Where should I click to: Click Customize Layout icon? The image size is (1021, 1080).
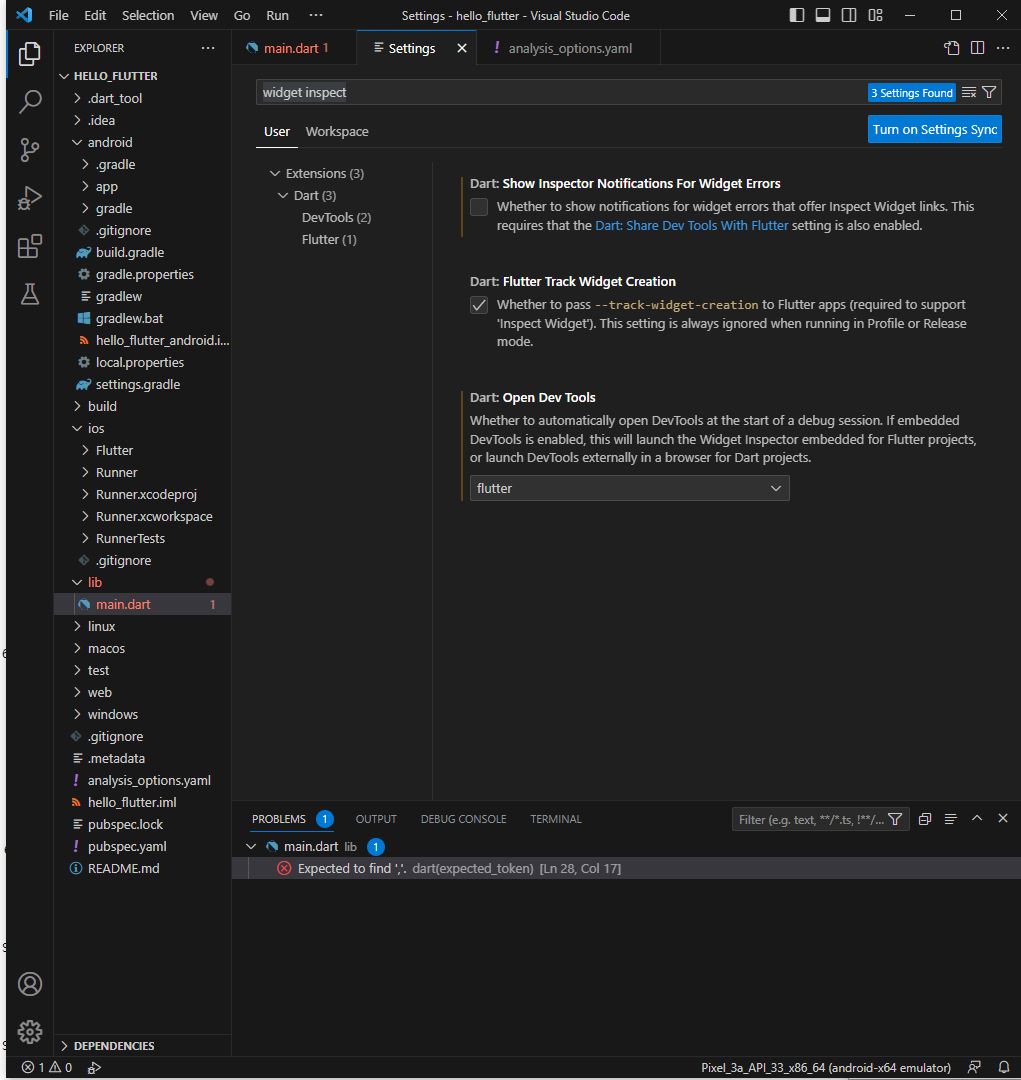point(875,15)
